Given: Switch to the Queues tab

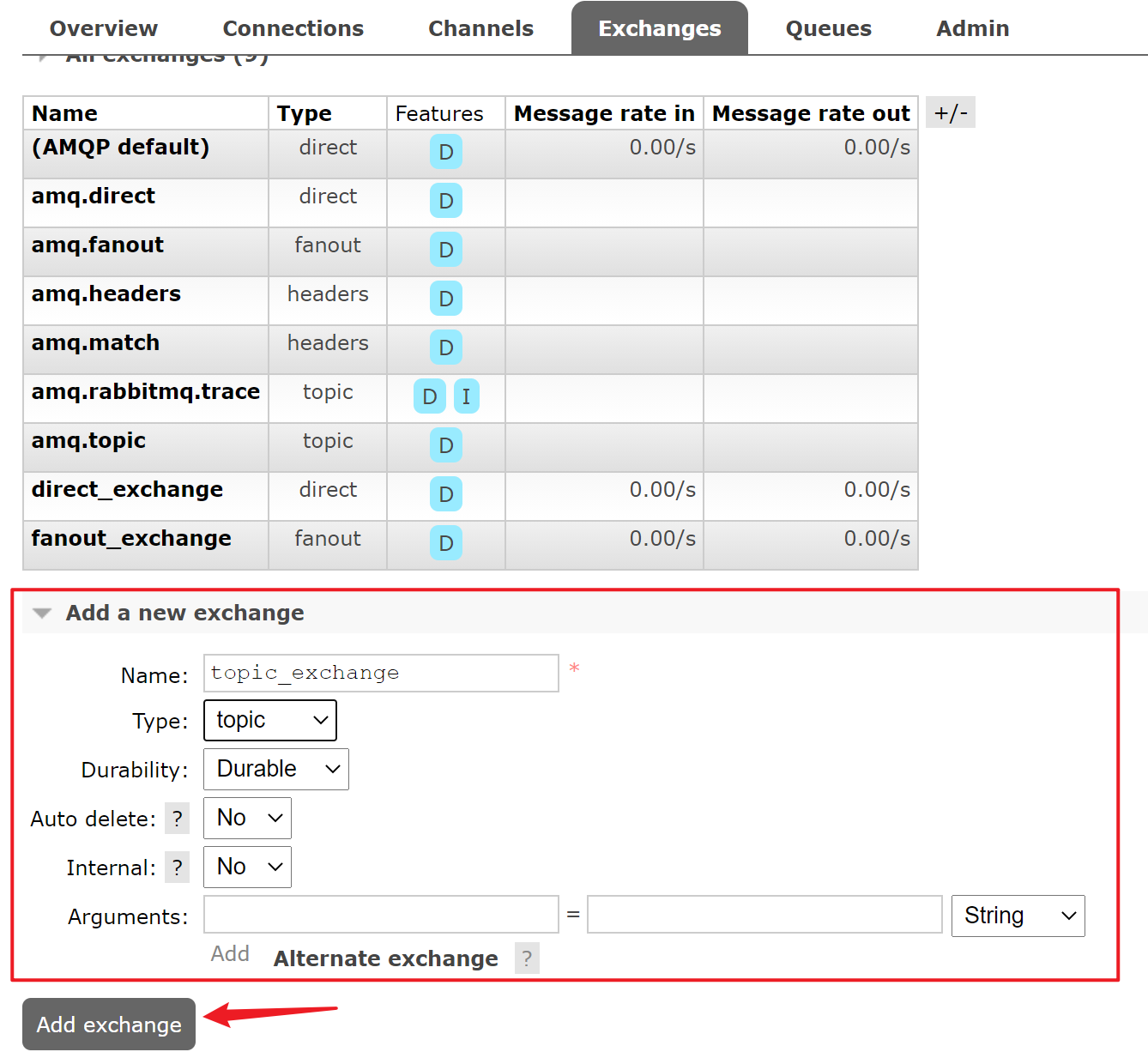Looking at the screenshot, I should click(x=828, y=28).
